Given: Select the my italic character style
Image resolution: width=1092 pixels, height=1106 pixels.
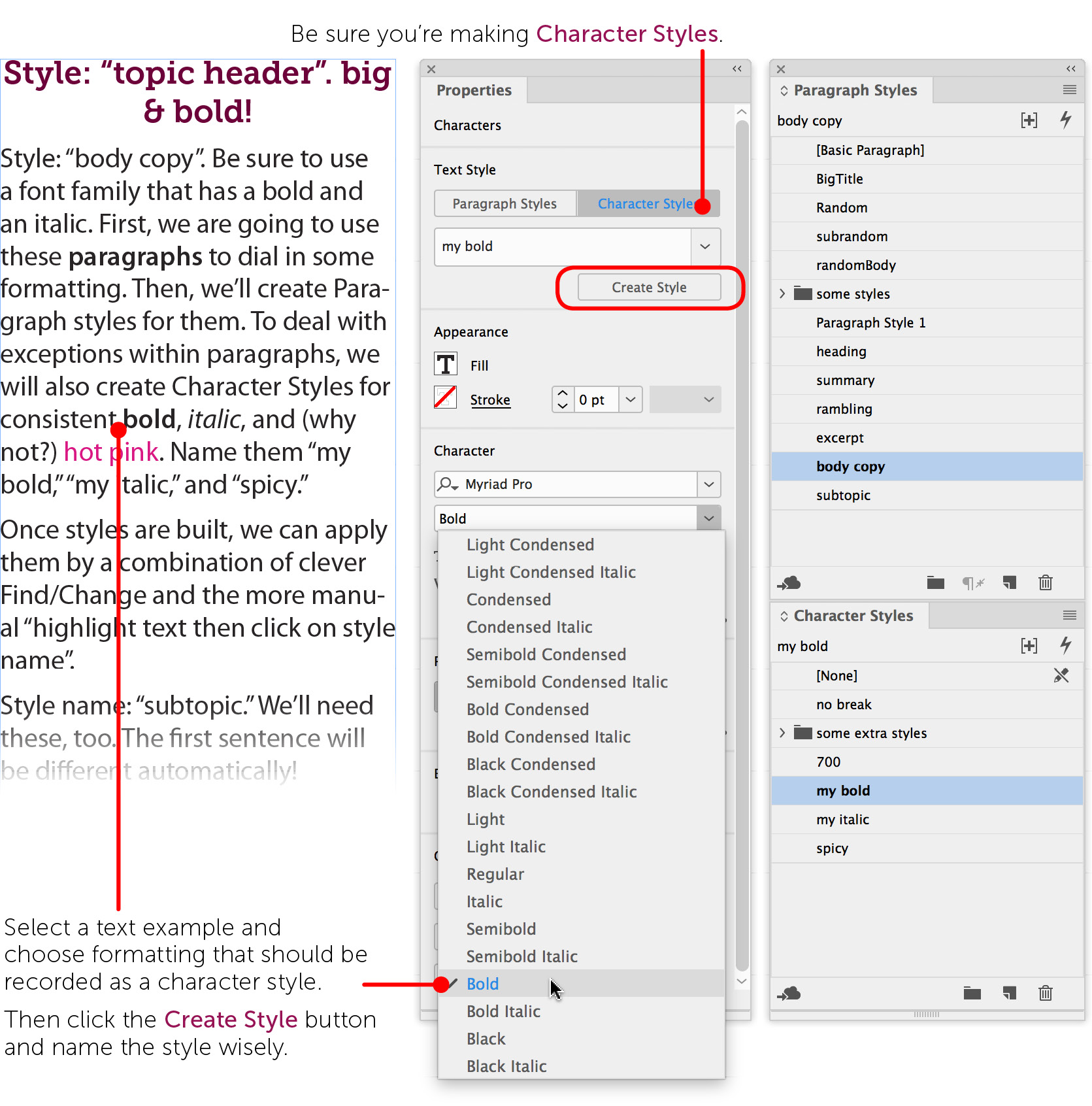Looking at the screenshot, I should pyautogui.click(x=927, y=819).
